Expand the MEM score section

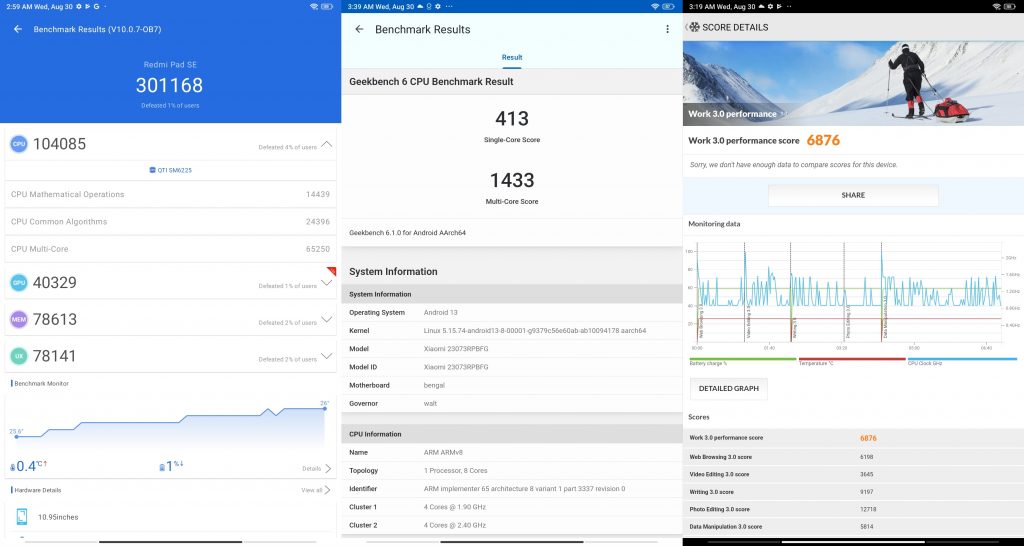(327, 319)
